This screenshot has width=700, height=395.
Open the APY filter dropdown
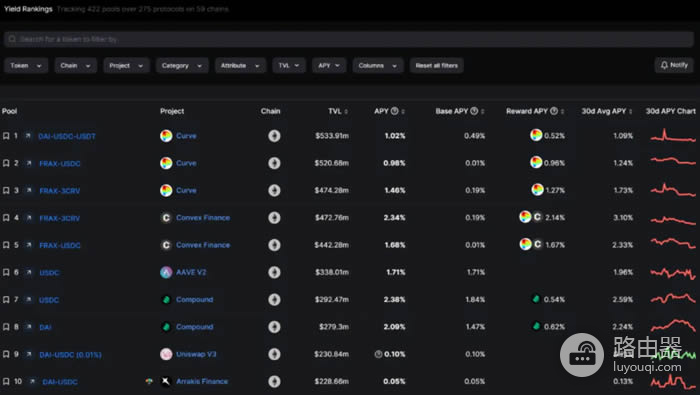pyautogui.click(x=329, y=66)
